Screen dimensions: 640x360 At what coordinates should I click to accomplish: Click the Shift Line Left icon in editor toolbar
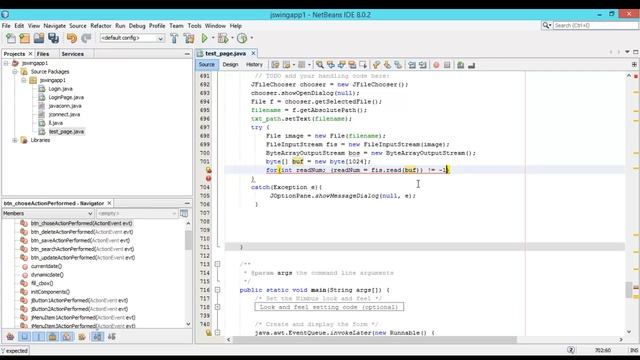pyautogui.click(x=412, y=65)
